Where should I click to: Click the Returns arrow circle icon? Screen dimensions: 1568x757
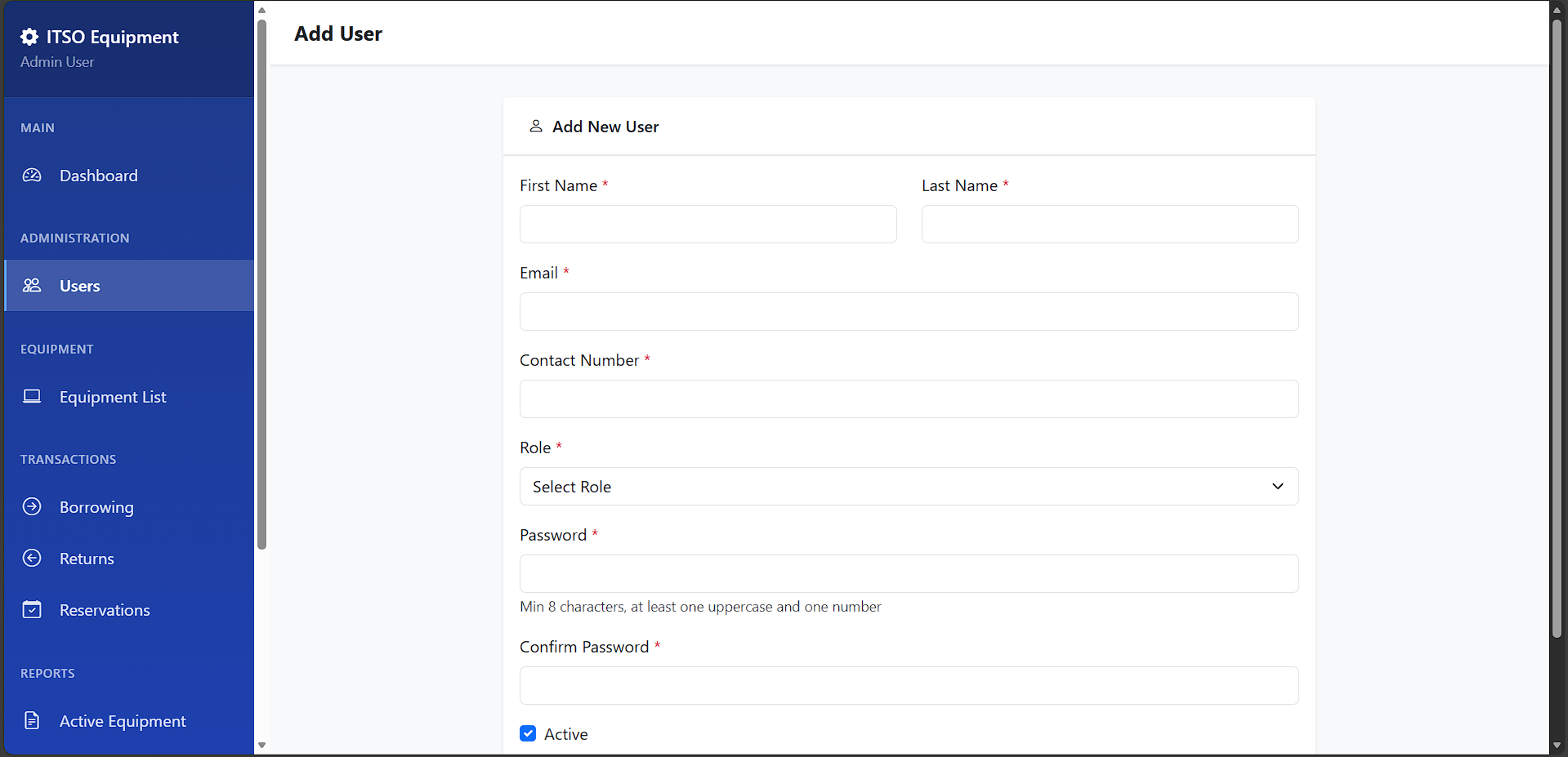[x=32, y=559]
